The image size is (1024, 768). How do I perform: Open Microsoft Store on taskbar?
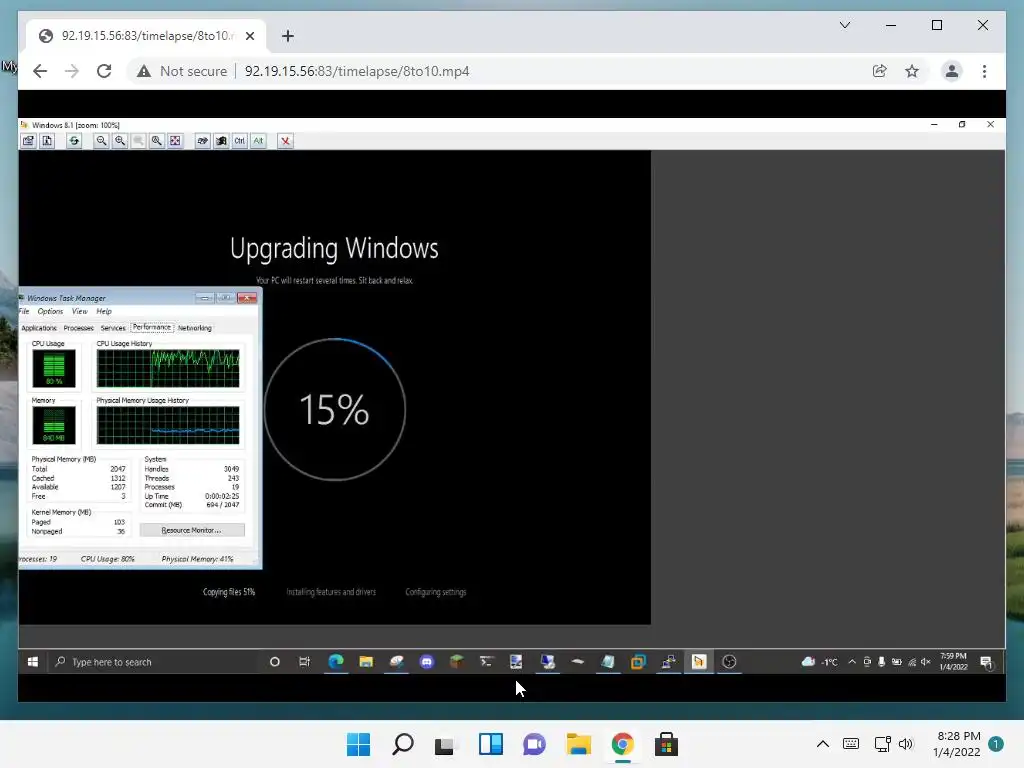coord(666,744)
